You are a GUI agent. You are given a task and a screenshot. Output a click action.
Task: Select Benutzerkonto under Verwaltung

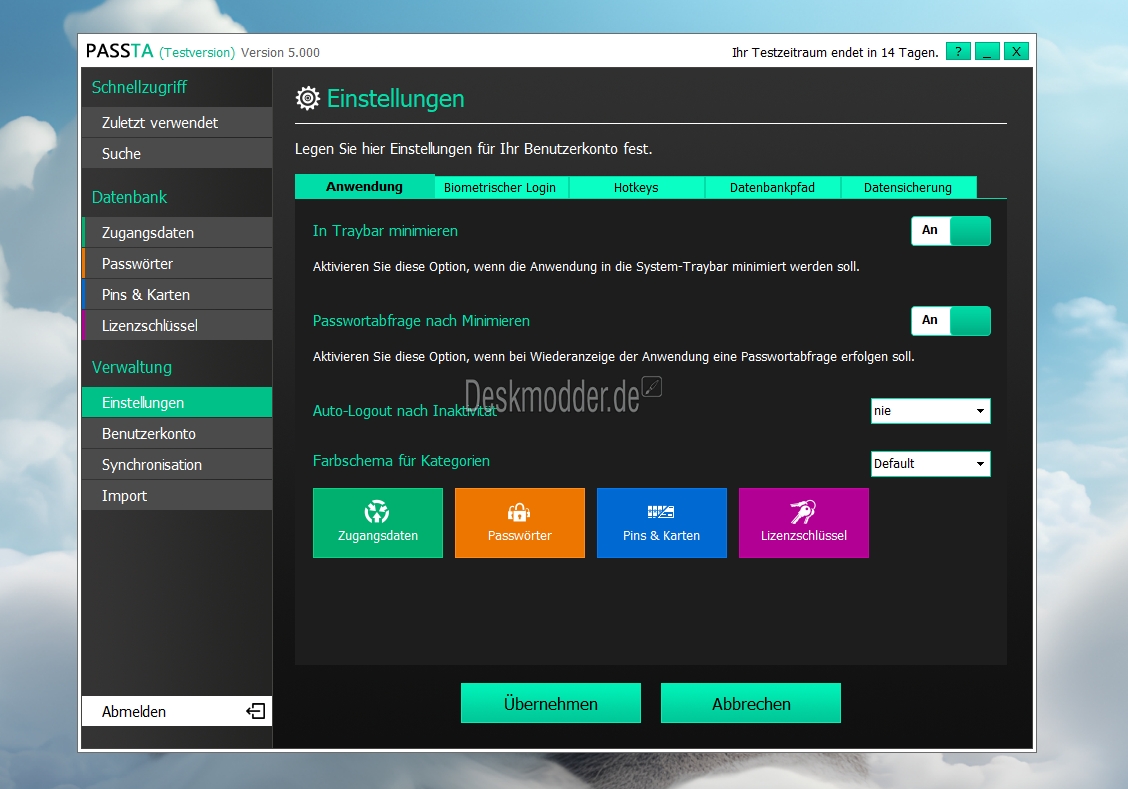point(149,434)
